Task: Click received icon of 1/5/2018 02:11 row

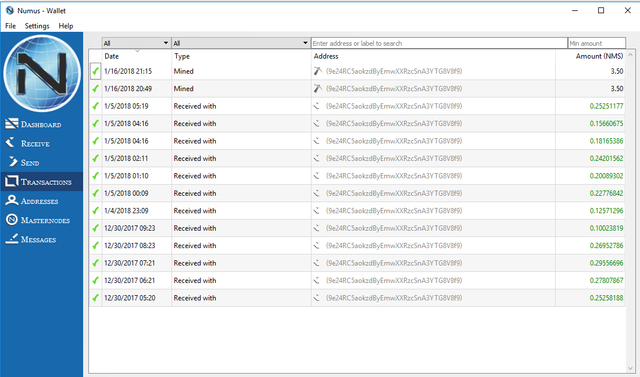Action: pos(316,158)
